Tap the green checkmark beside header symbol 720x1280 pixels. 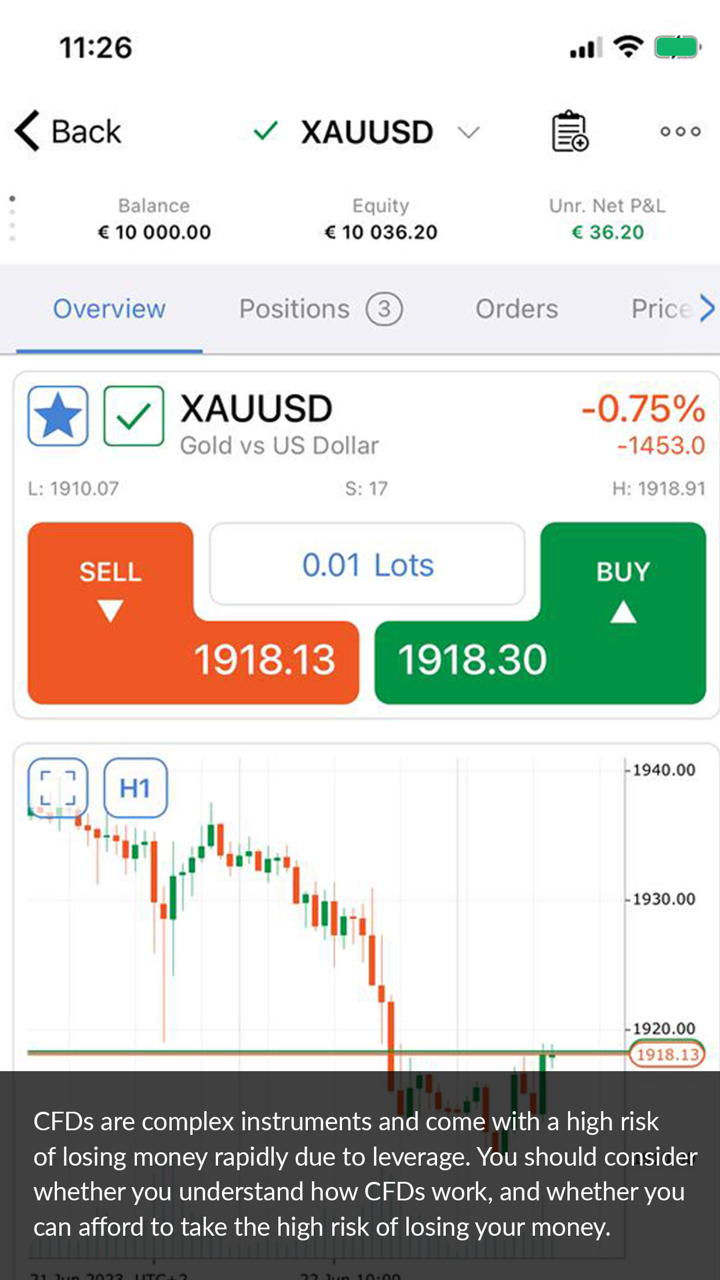pyautogui.click(x=265, y=131)
